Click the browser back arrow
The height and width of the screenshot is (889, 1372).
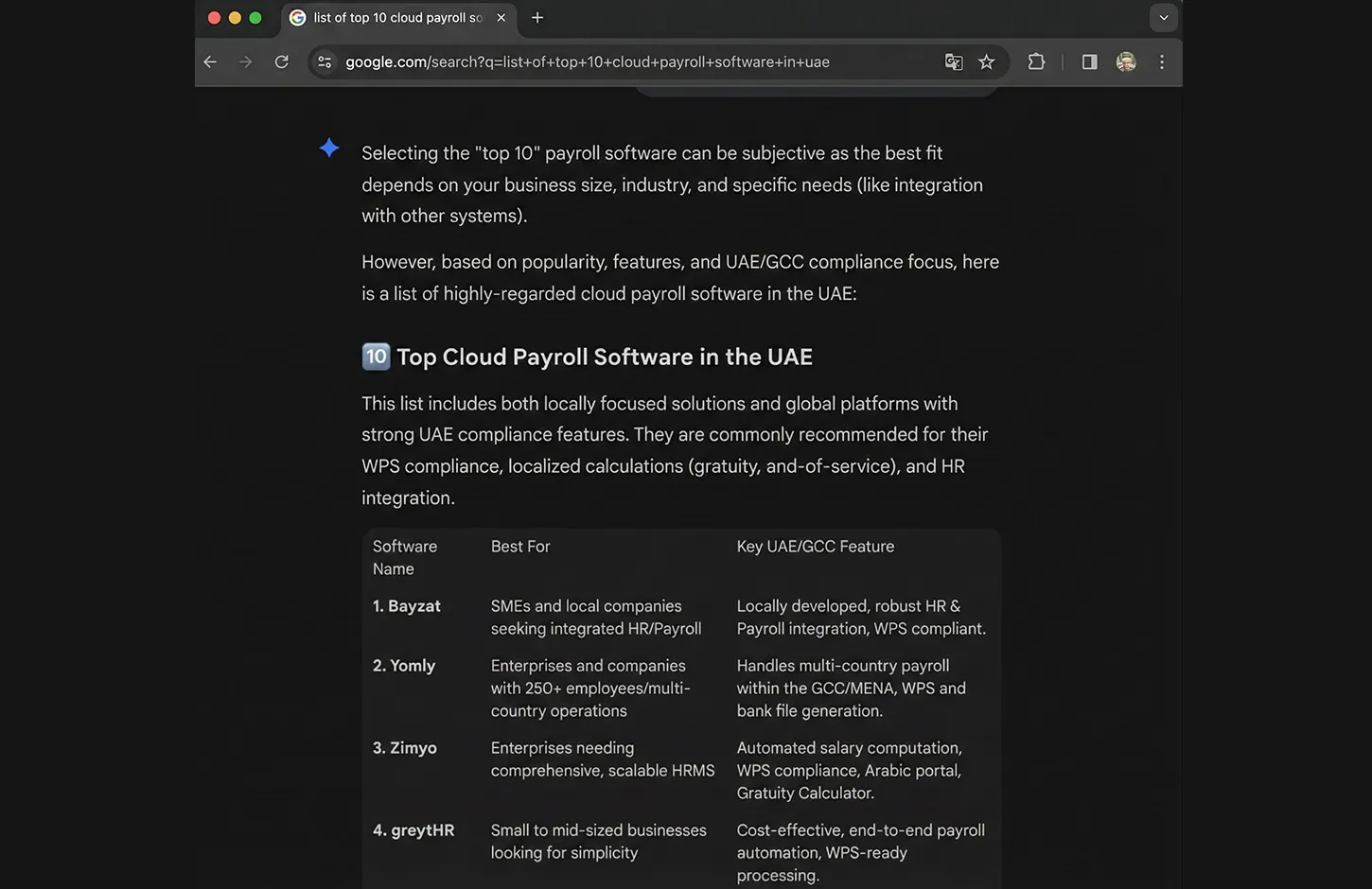point(210,62)
